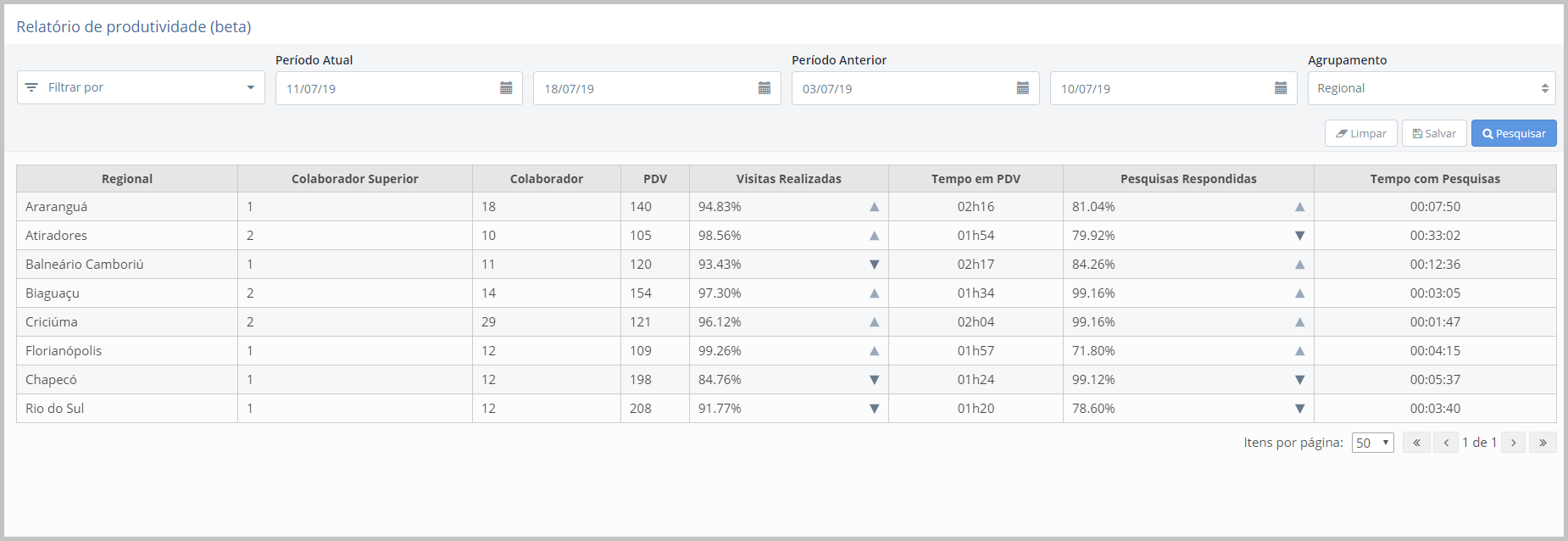Screen dimensions: 1568x541
Task: Save filters with the Salvar button
Action: click(1434, 133)
